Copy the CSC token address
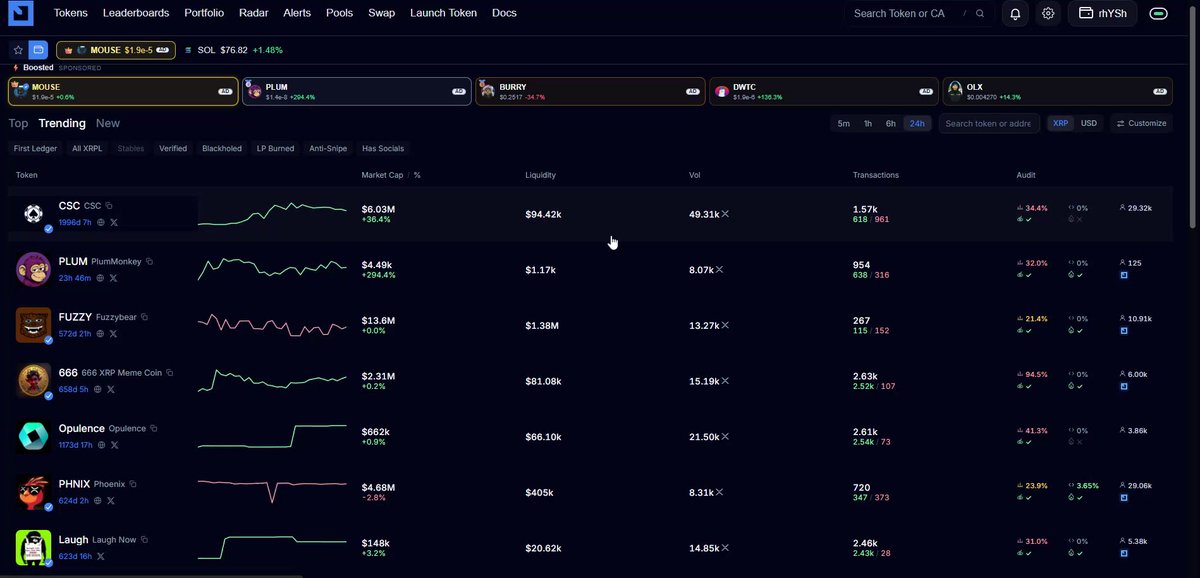The width and height of the screenshot is (1200, 578). pyautogui.click(x=109, y=206)
